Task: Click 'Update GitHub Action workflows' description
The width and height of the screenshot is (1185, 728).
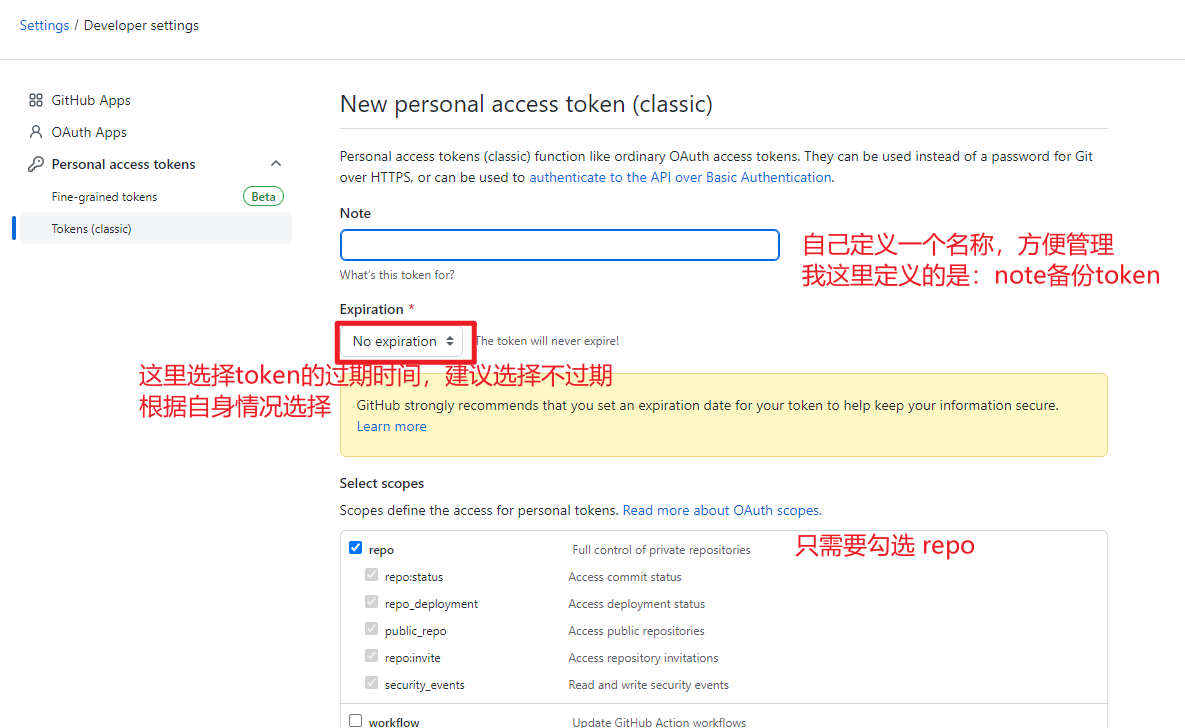Action: coord(659,722)
